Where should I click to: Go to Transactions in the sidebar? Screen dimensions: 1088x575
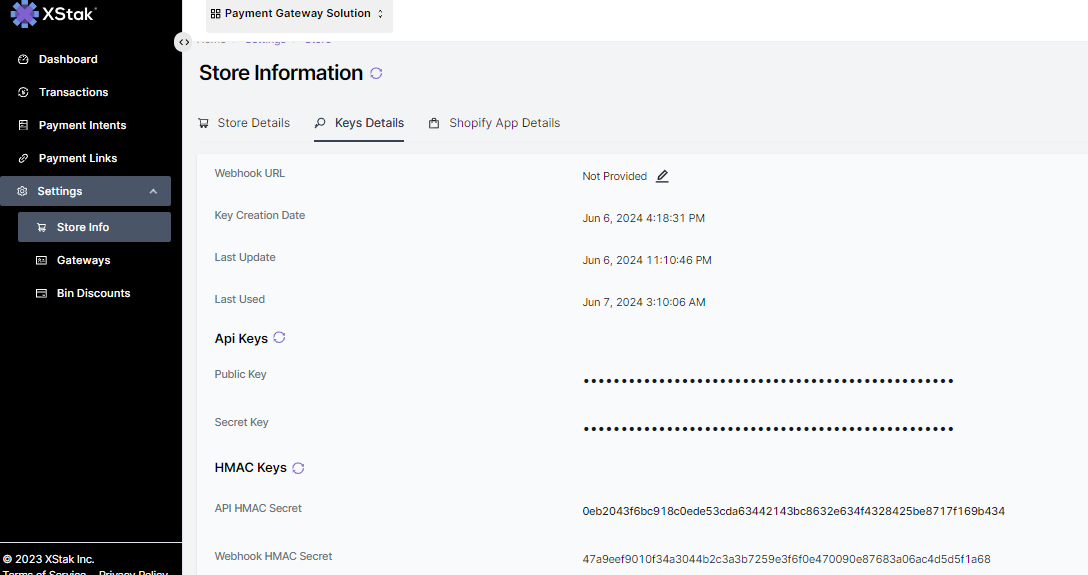click(x=73, y=92)
